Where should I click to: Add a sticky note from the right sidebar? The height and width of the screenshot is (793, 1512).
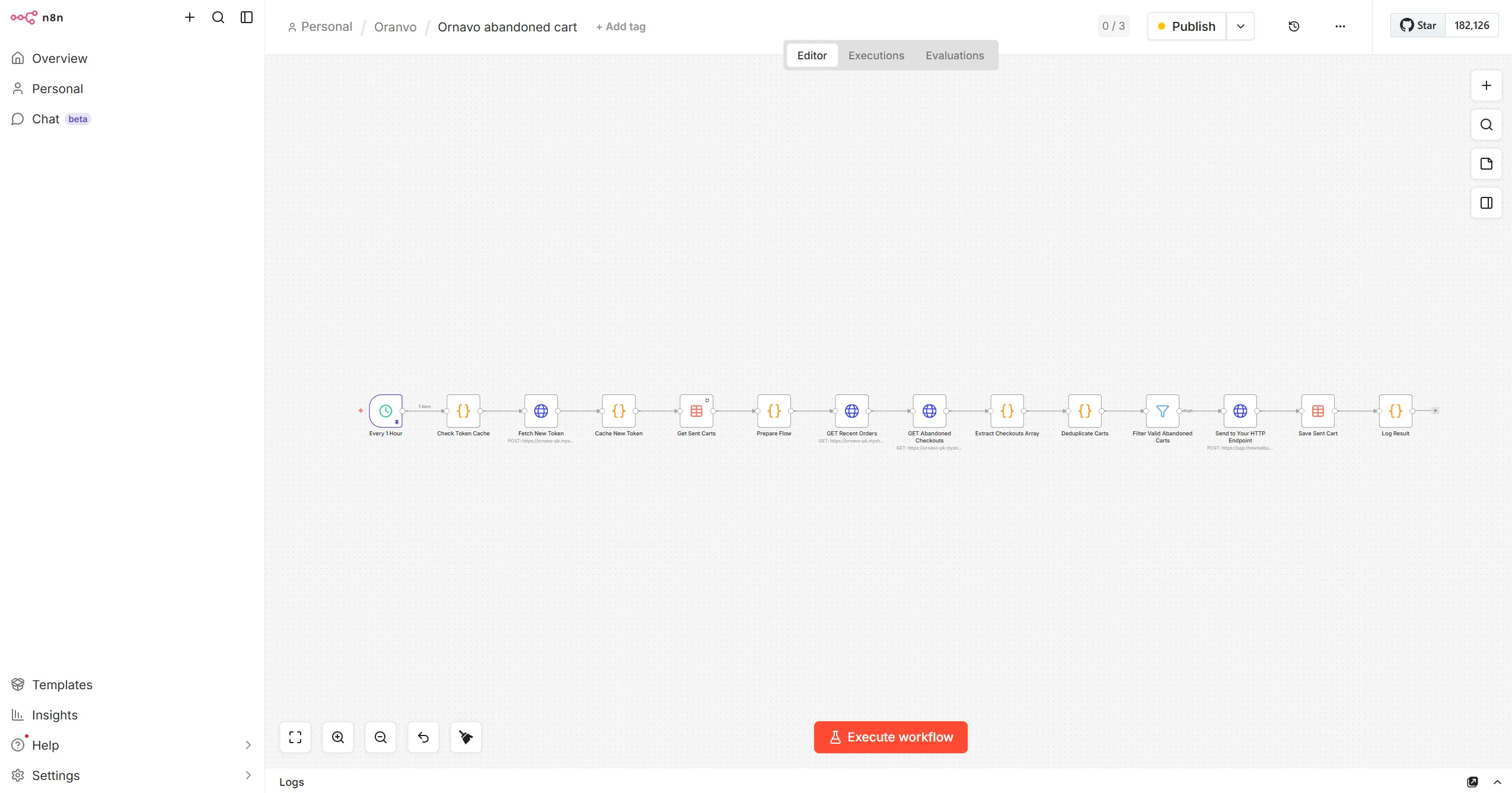1487,164
